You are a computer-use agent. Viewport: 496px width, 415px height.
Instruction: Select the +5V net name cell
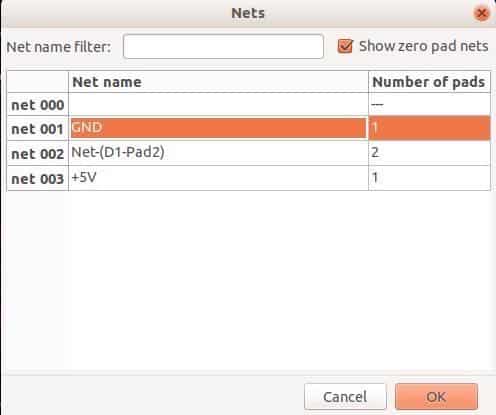point(218,178)
